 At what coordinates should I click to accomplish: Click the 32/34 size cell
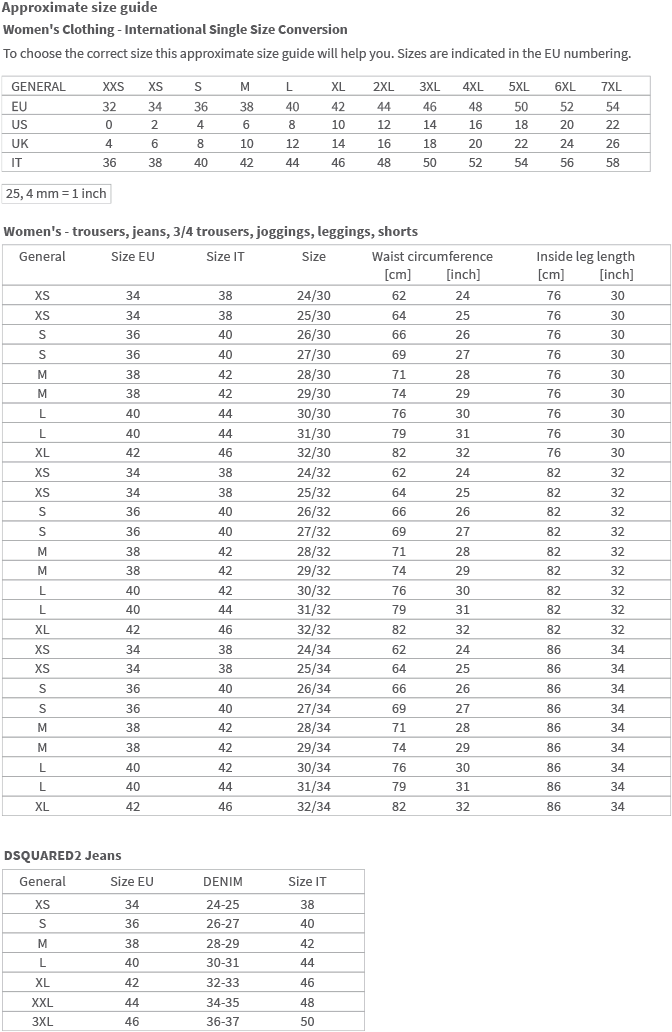click(x=313, y=806)
